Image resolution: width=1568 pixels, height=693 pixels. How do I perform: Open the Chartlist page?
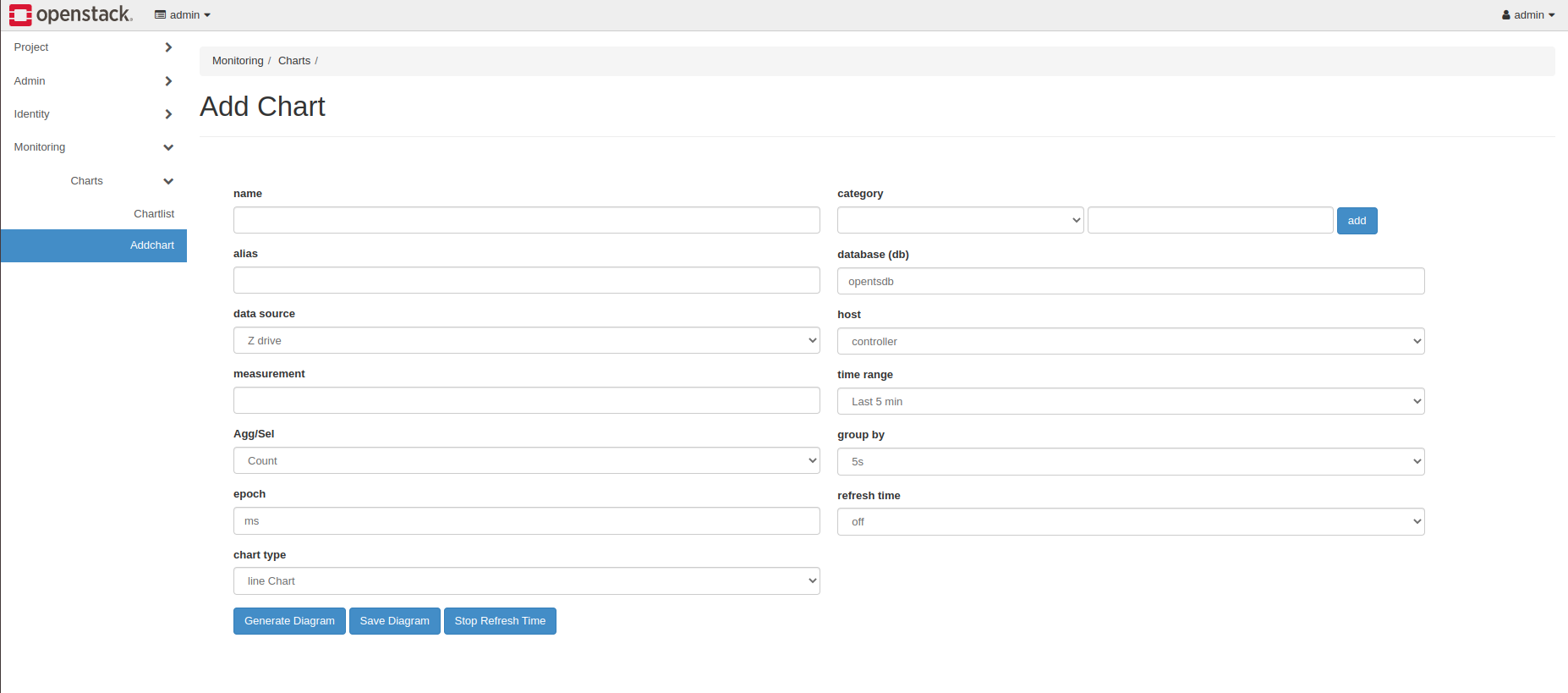click(154, 214)
